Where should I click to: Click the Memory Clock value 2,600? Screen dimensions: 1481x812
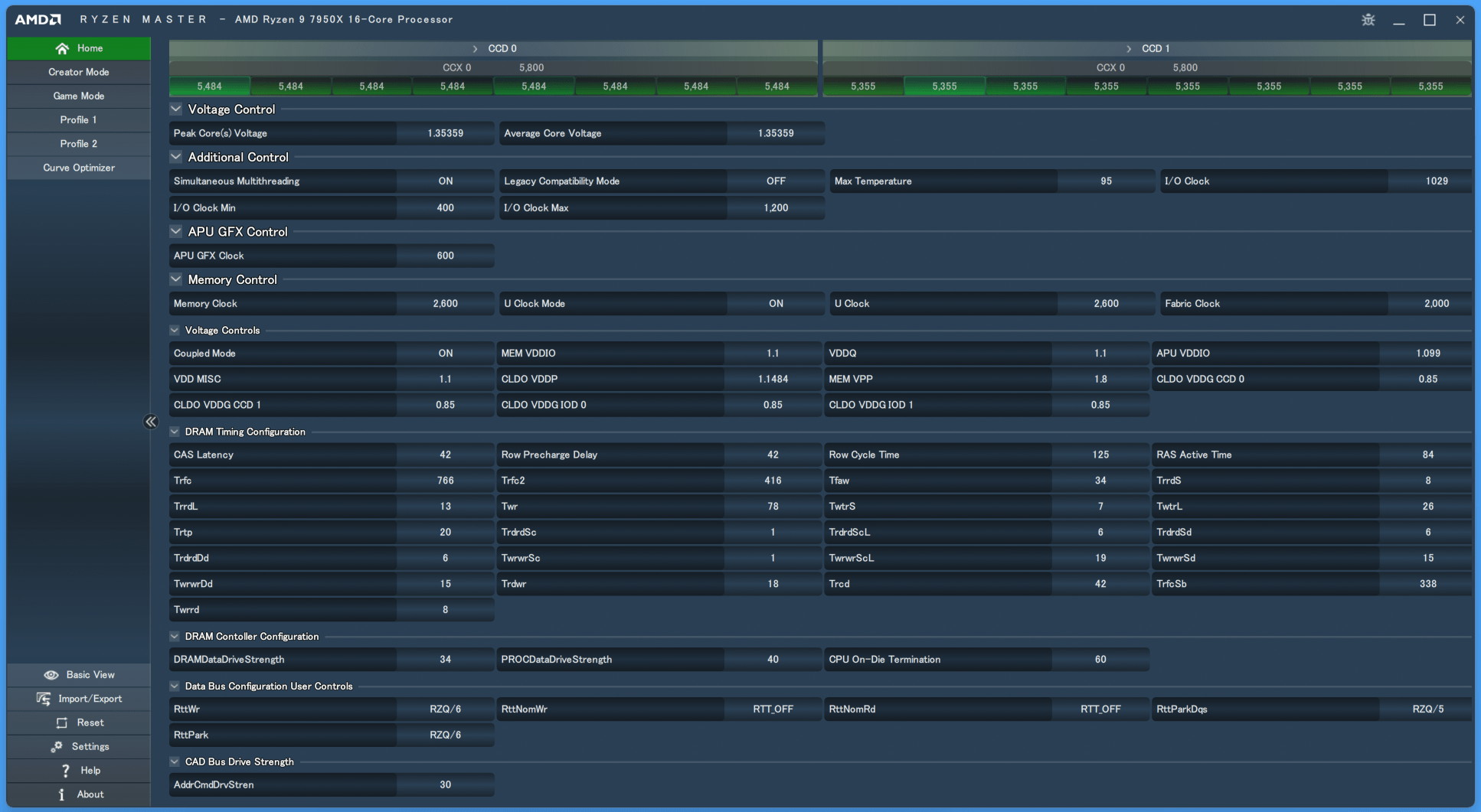pos(446,304)
